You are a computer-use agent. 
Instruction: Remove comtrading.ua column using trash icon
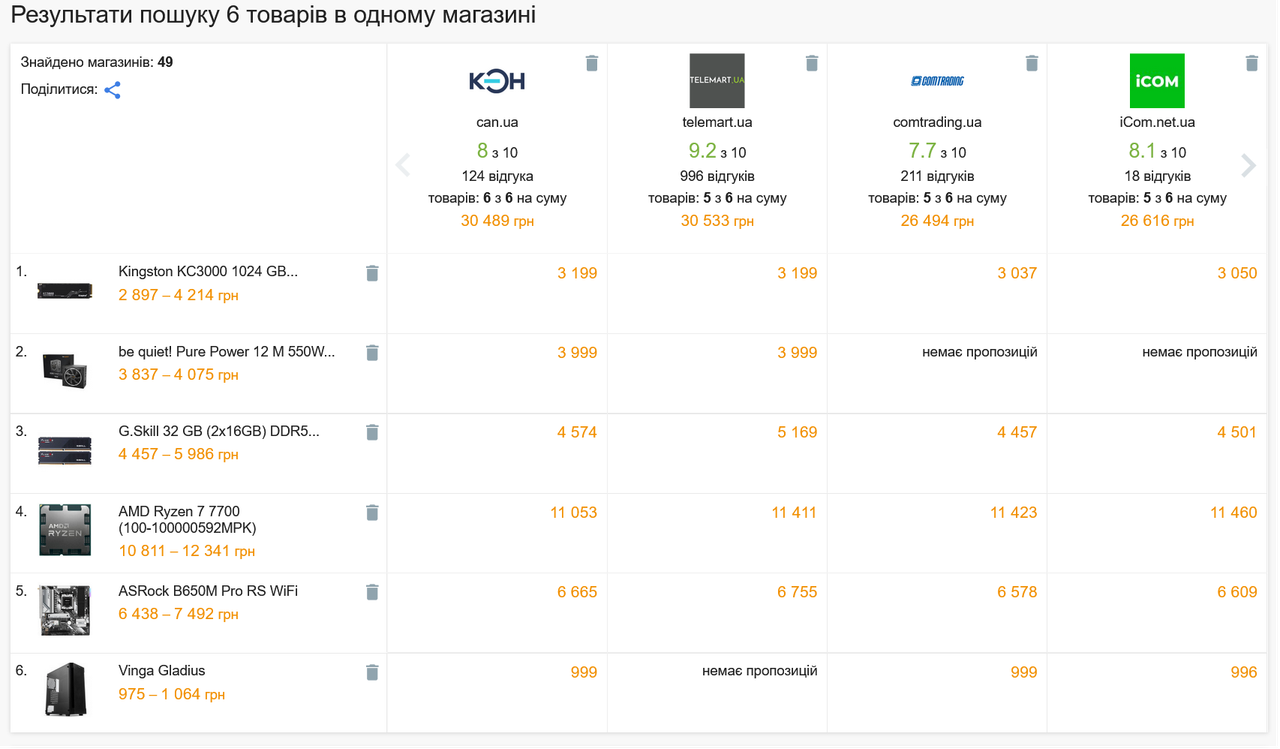point(1032,64)
